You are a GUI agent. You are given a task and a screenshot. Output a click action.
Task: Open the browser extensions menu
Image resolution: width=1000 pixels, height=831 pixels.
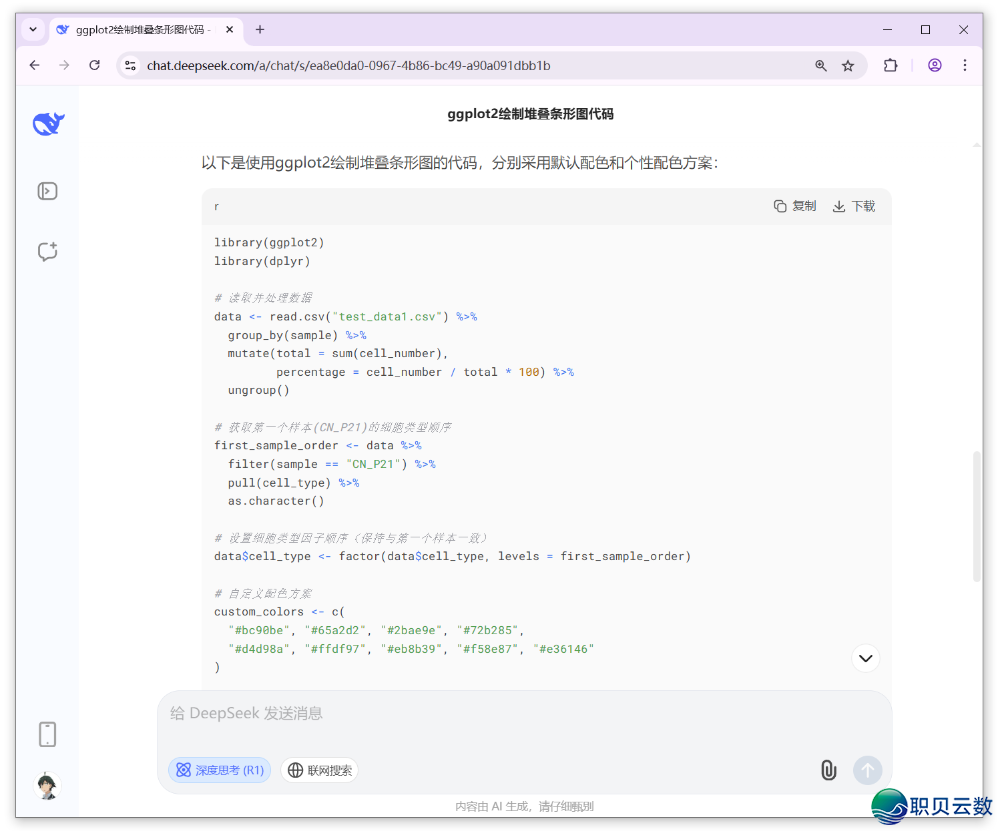890,65
